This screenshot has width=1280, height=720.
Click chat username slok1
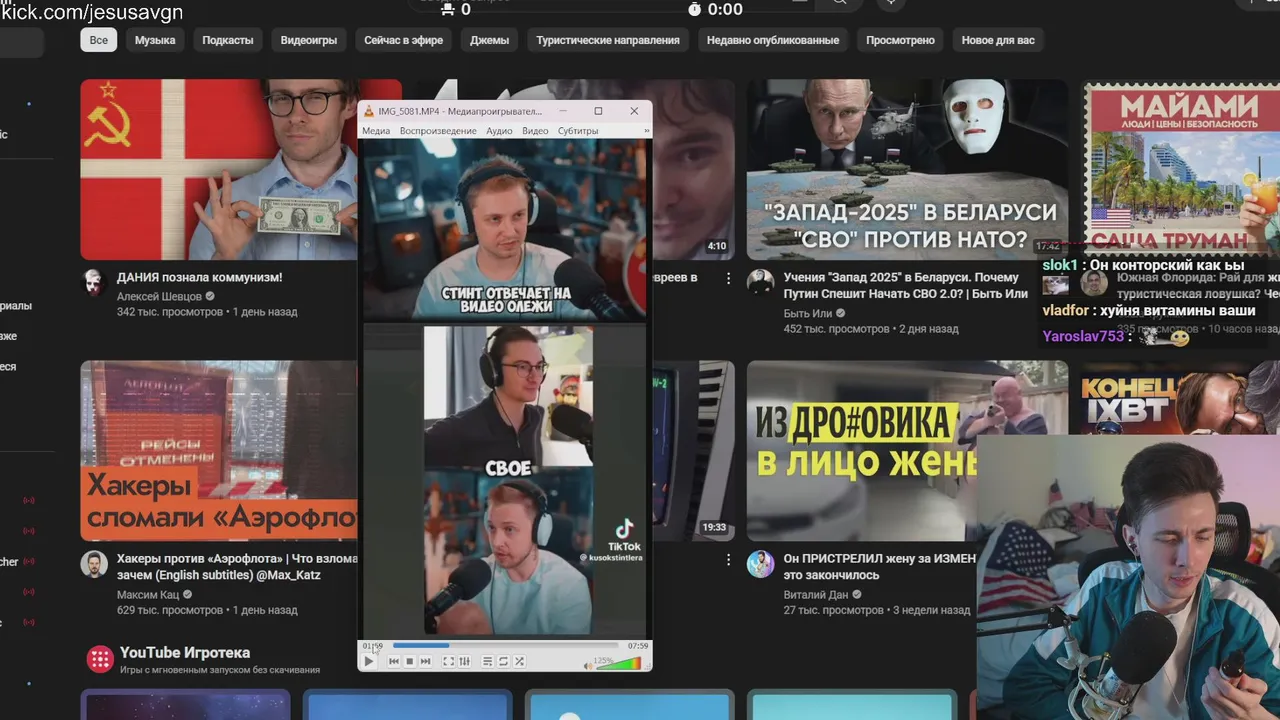(x=1060, y=265)
